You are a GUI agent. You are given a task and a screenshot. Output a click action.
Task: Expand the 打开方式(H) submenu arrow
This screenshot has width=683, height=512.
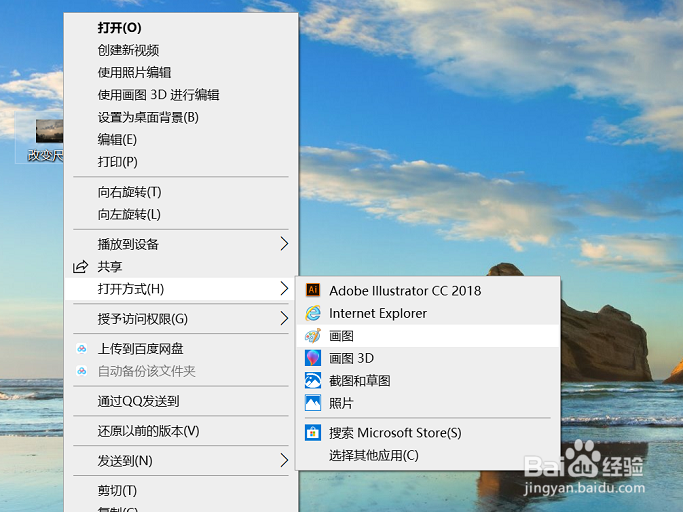284,288
